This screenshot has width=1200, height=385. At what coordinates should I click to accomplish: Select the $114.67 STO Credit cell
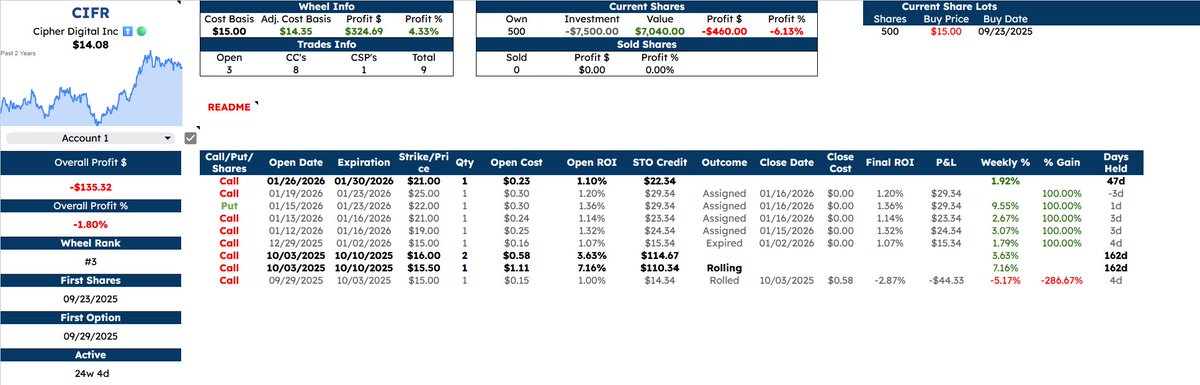click(658, 256)
